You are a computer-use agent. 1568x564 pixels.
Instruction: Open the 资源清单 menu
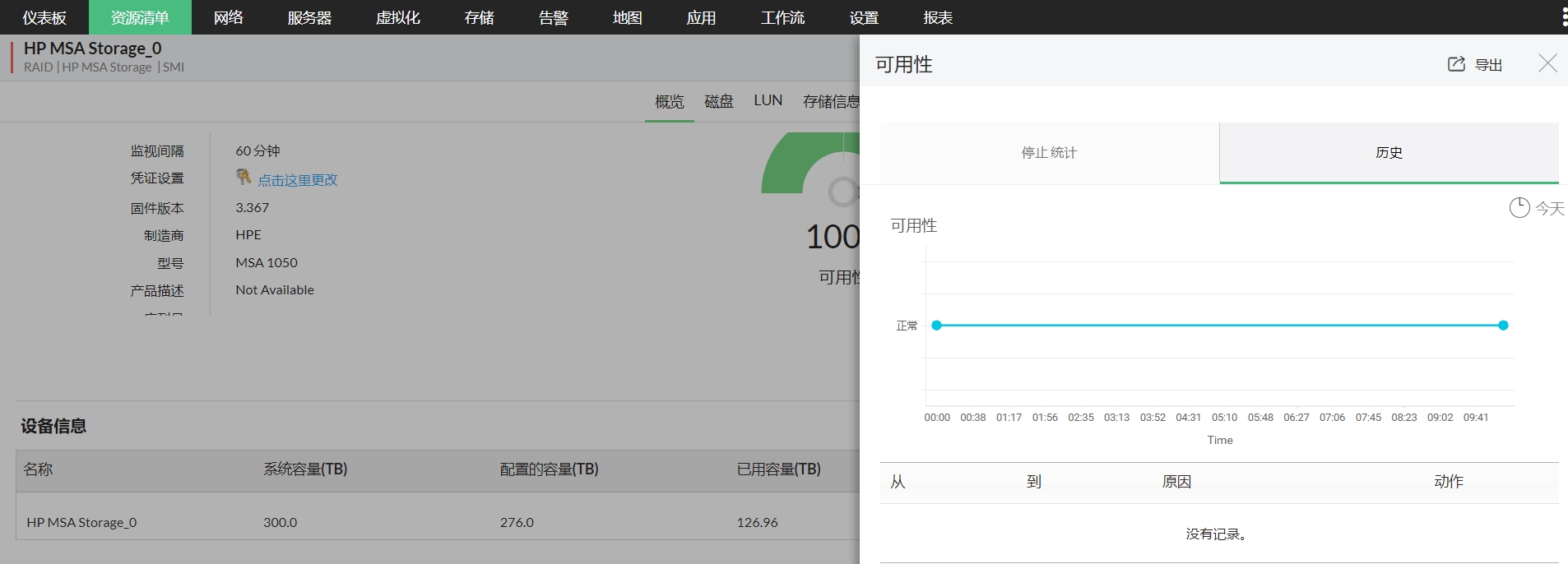140,17
